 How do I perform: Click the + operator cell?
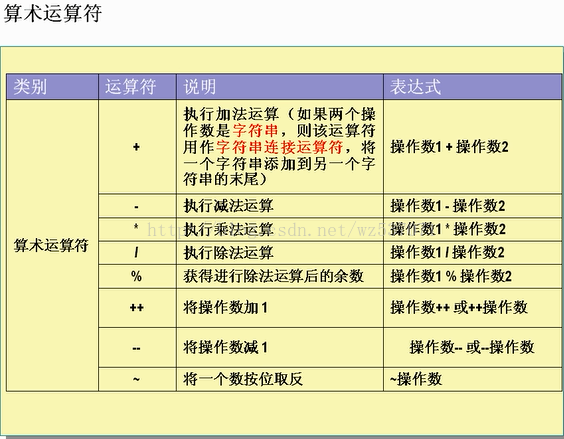click(x=136, y=147)
